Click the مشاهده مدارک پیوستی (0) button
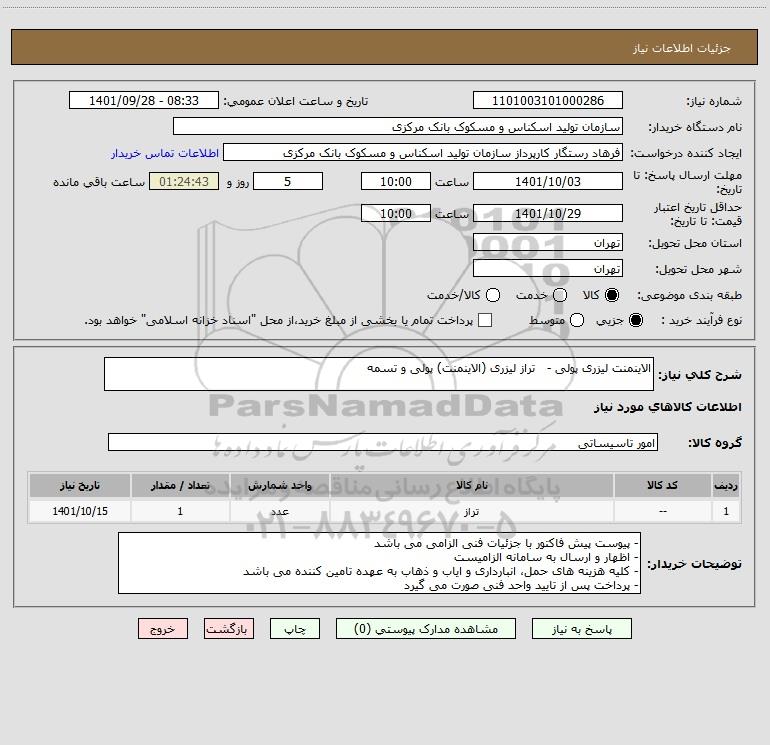Screen dimensions: 770x745 426,629
